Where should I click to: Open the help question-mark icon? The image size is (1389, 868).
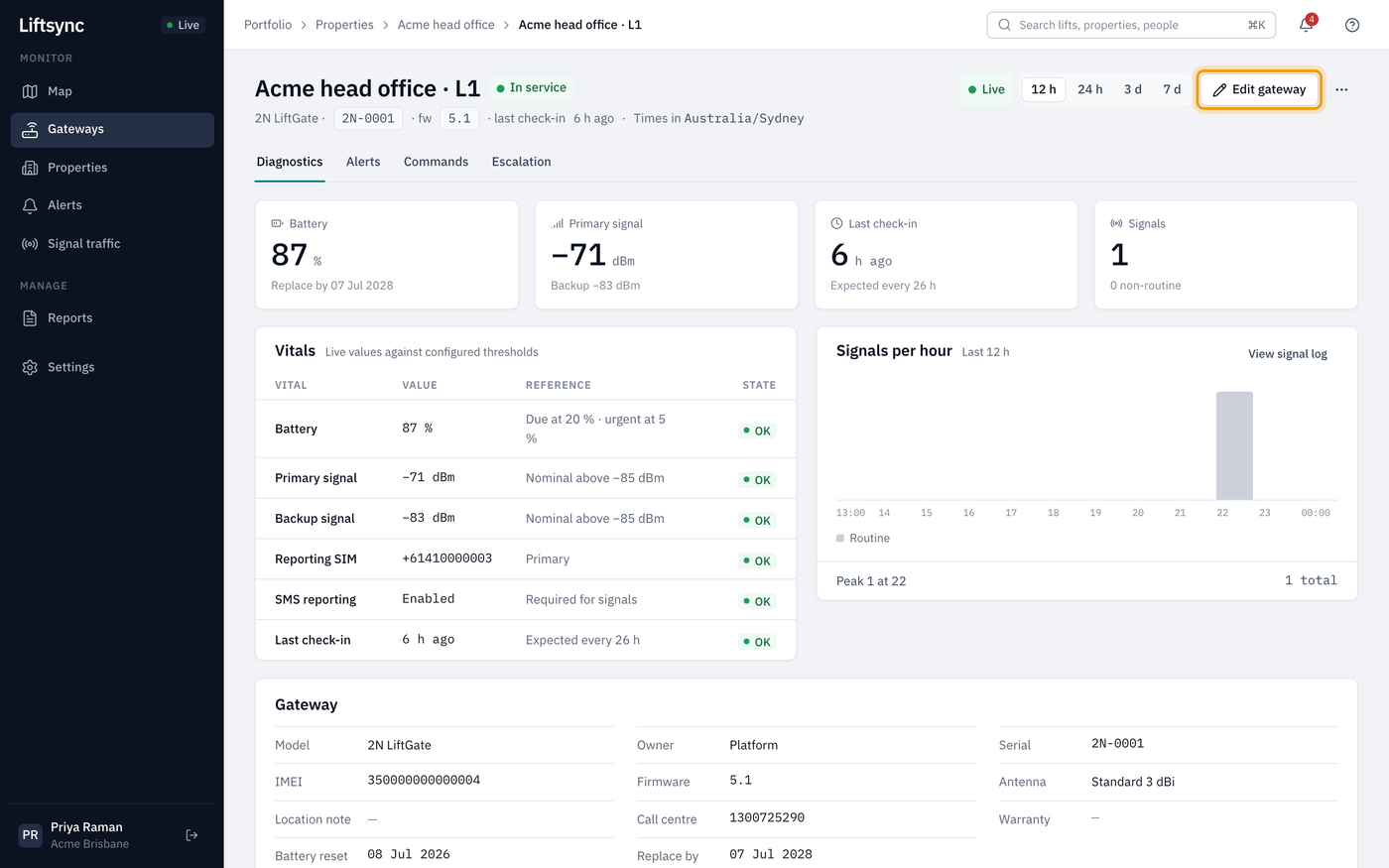click(1352, 25)
